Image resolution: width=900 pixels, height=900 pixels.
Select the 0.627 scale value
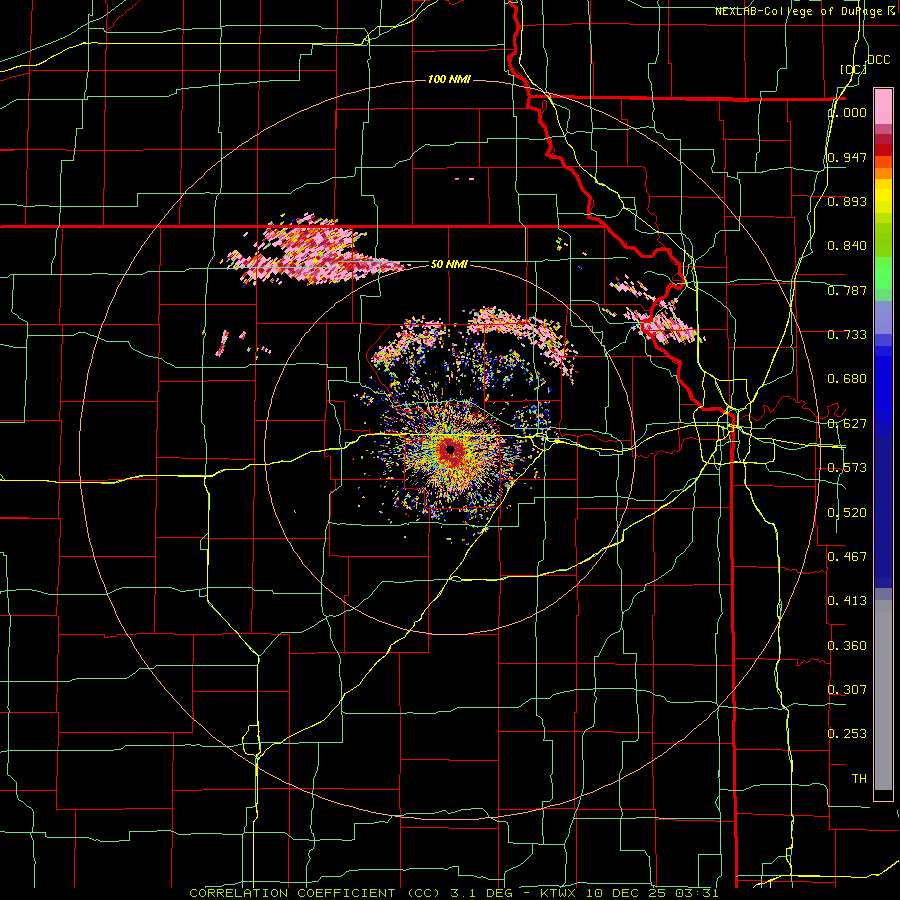pos(847,424)
